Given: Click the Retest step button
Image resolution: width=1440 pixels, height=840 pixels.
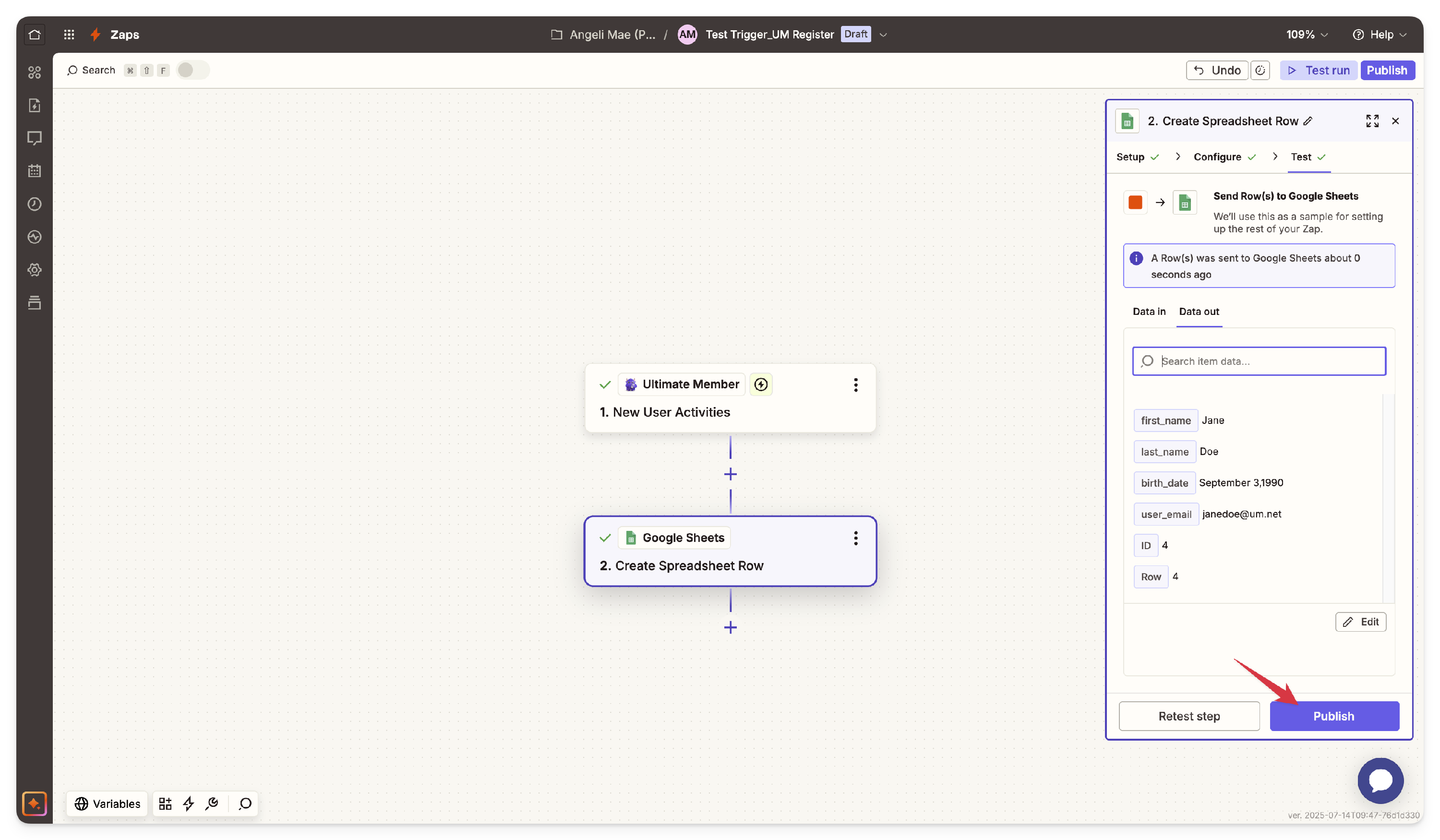Looking at the screenshot, I should tap(1188, 716).
